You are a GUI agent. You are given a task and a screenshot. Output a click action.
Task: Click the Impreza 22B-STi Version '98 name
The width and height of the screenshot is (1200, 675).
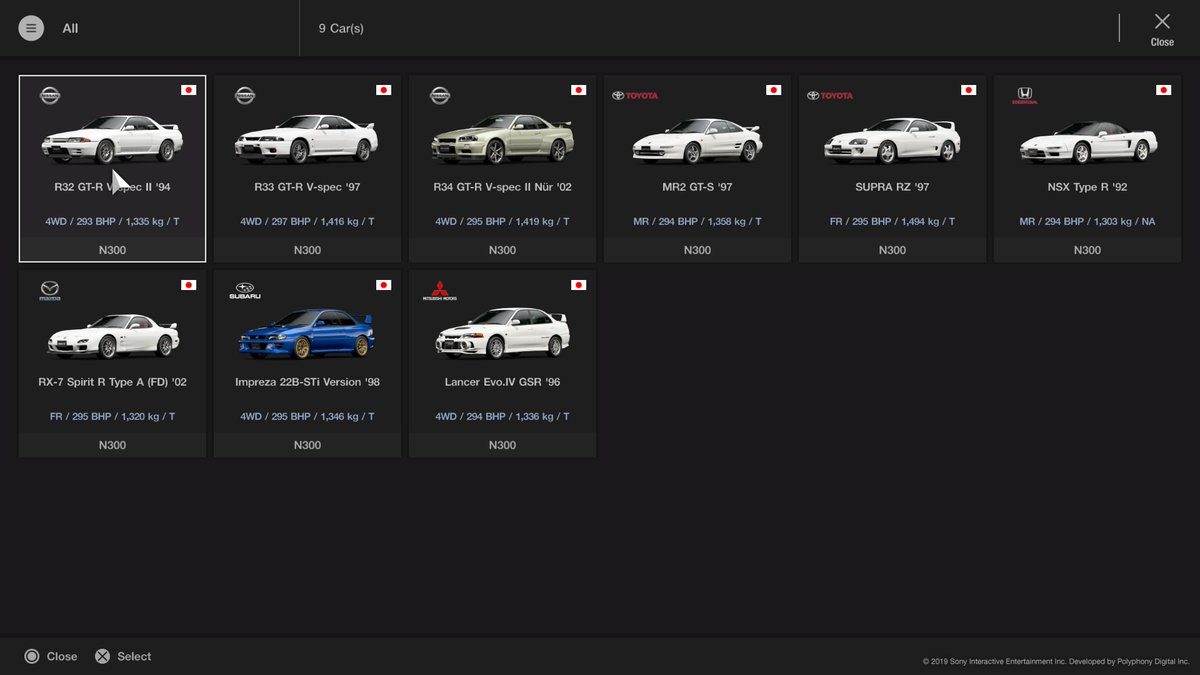pos(307,382)
